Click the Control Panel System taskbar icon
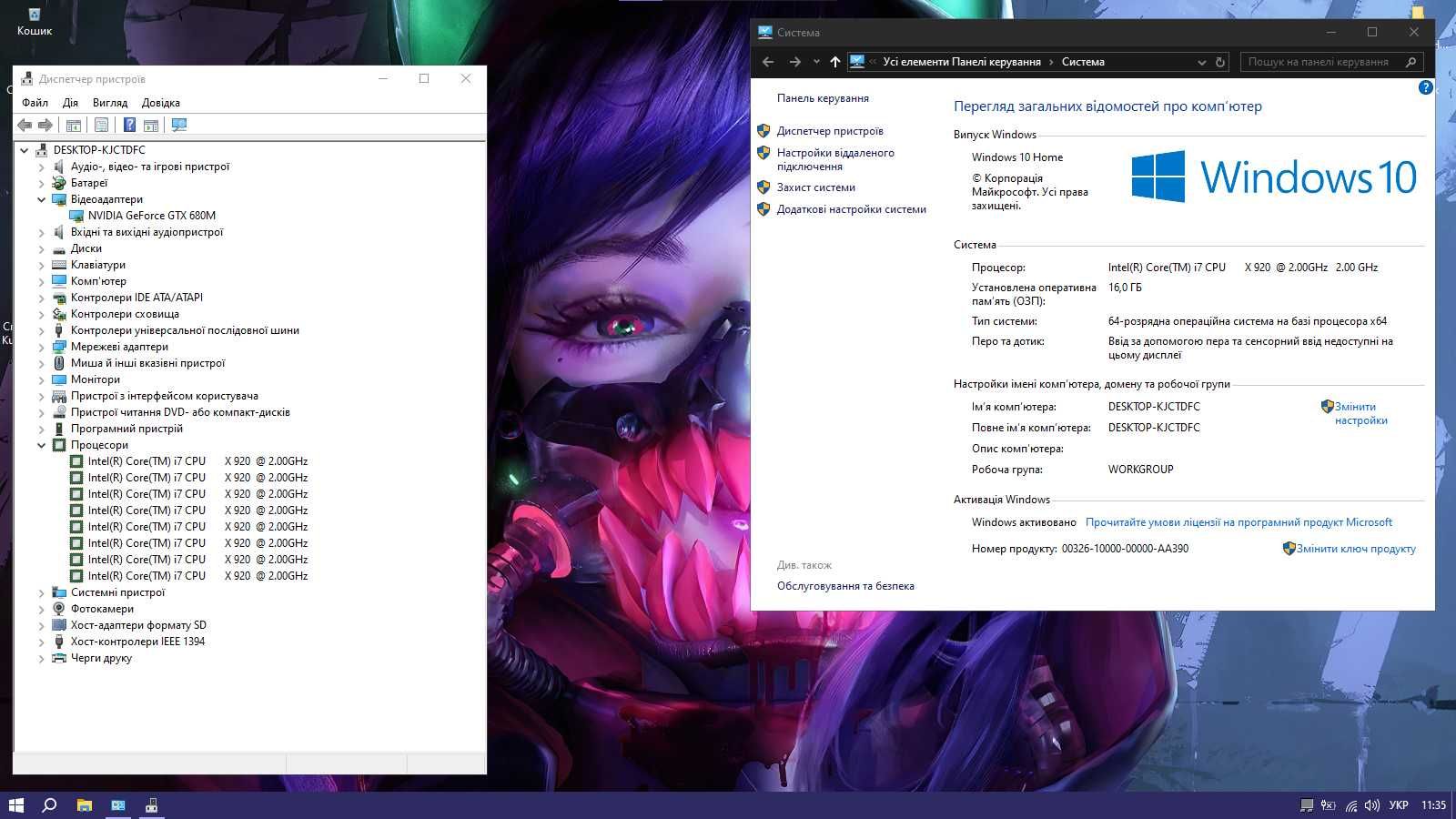The width and height of the screenshot is (1456, 819). (118, 804)
